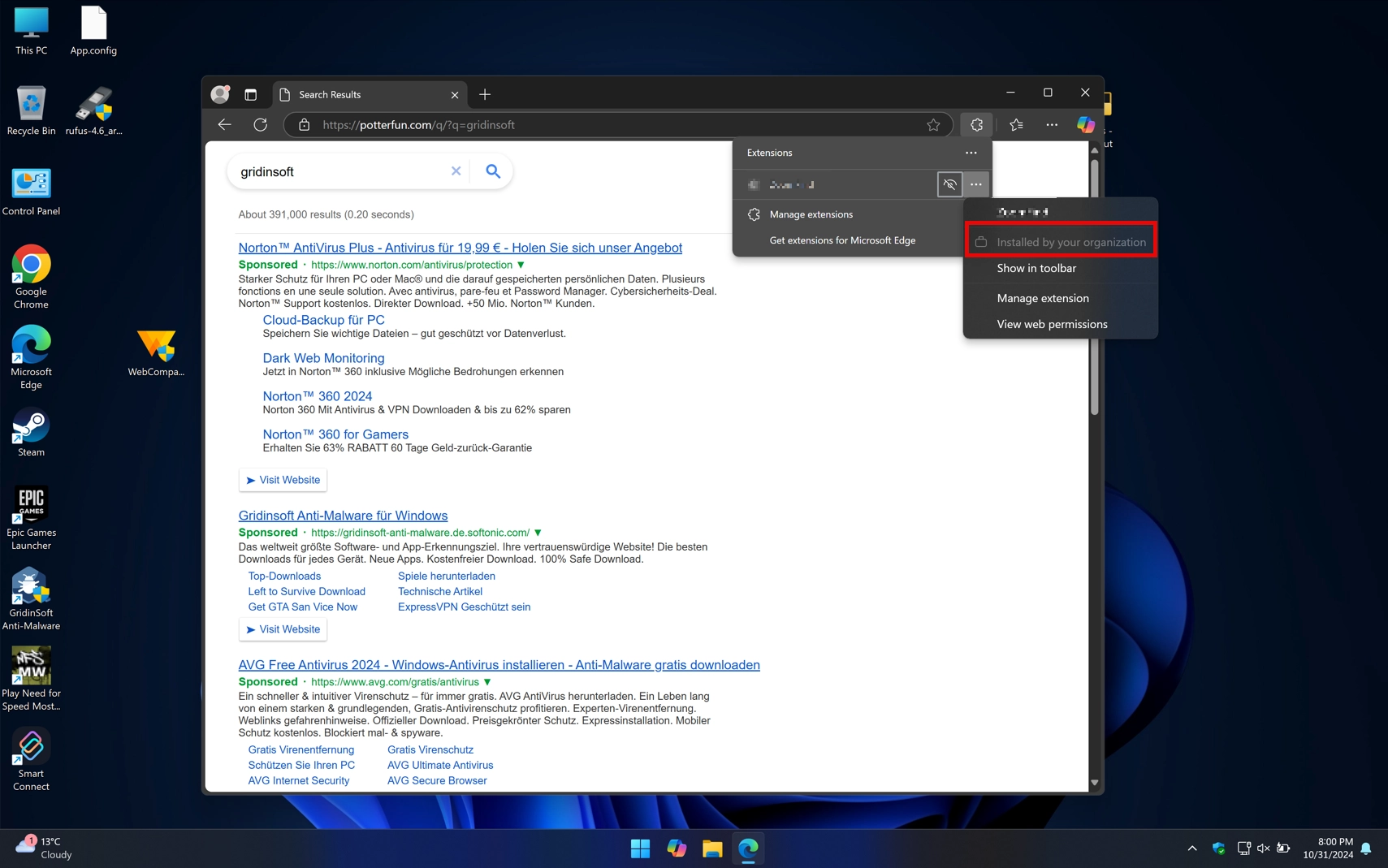Choose View web permissions from the context menu
Viewport: 1388px width, 868px height.
point(1051,324)
